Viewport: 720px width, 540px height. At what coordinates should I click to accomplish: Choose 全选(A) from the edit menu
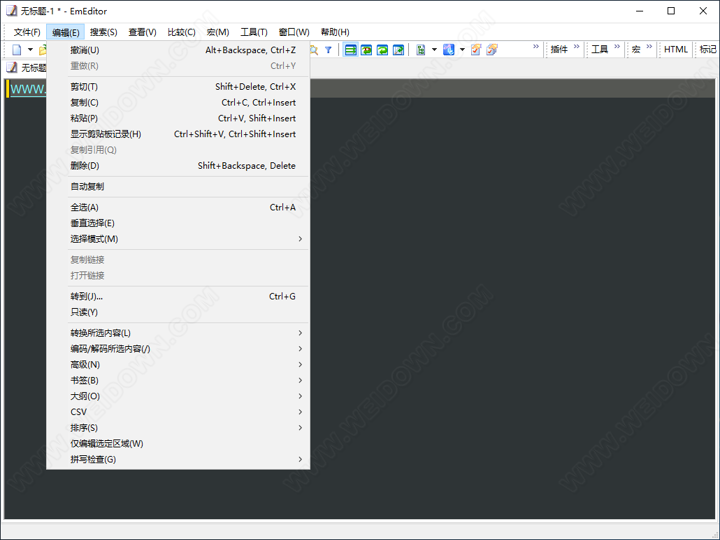coord(84,207)
